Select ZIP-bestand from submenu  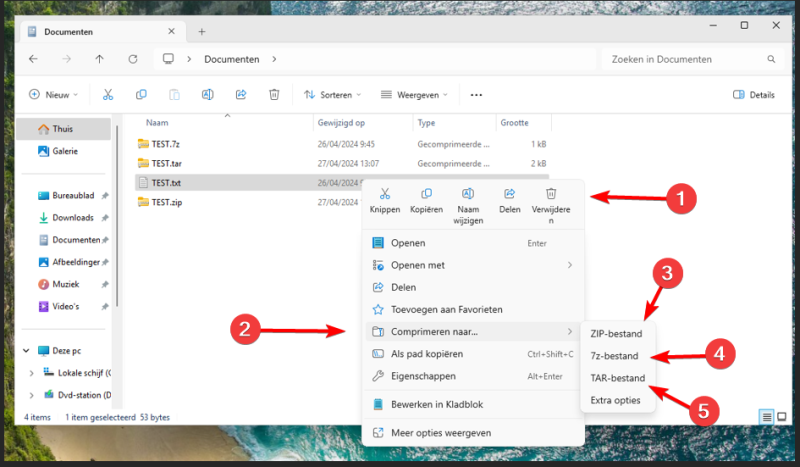pos(616,333)
